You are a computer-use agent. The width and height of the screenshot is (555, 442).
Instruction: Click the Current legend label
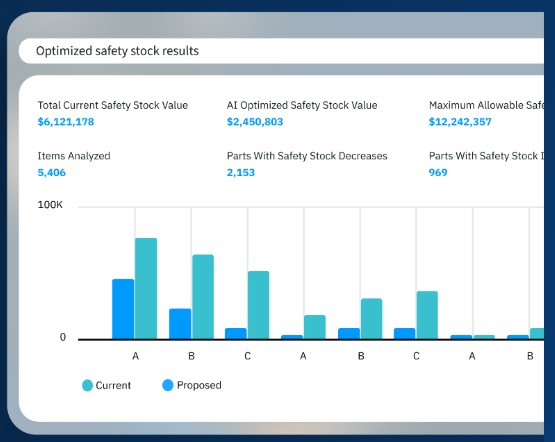[x=113, y=385]
